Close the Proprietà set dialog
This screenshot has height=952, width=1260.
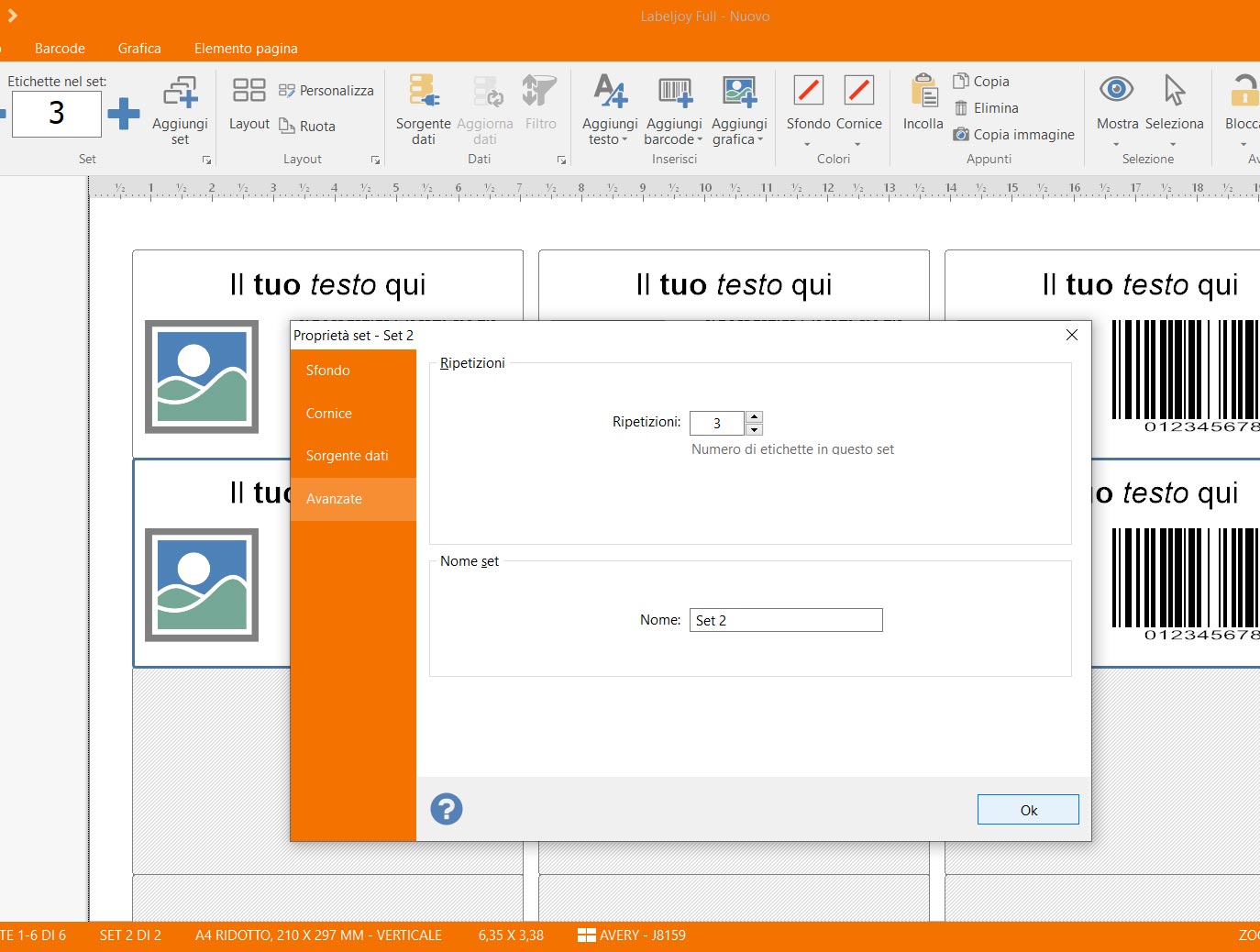[1072, 335]
